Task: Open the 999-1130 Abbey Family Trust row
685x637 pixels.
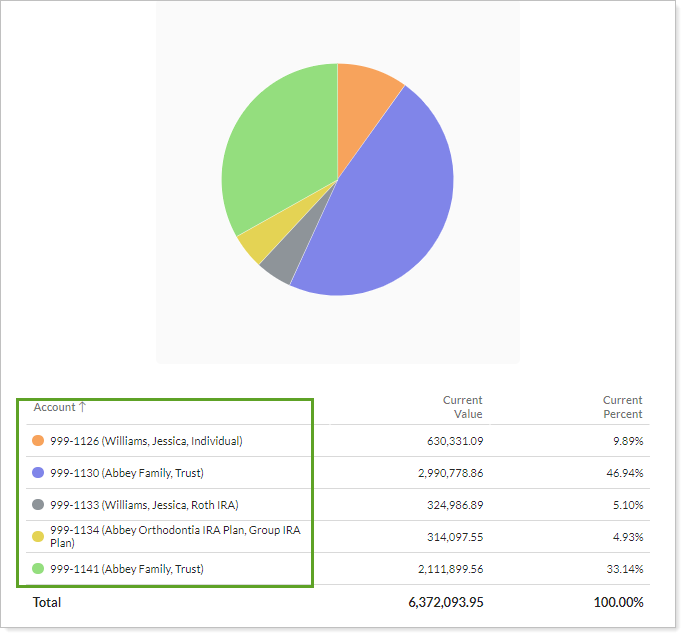Action: [x=126, y=473]
